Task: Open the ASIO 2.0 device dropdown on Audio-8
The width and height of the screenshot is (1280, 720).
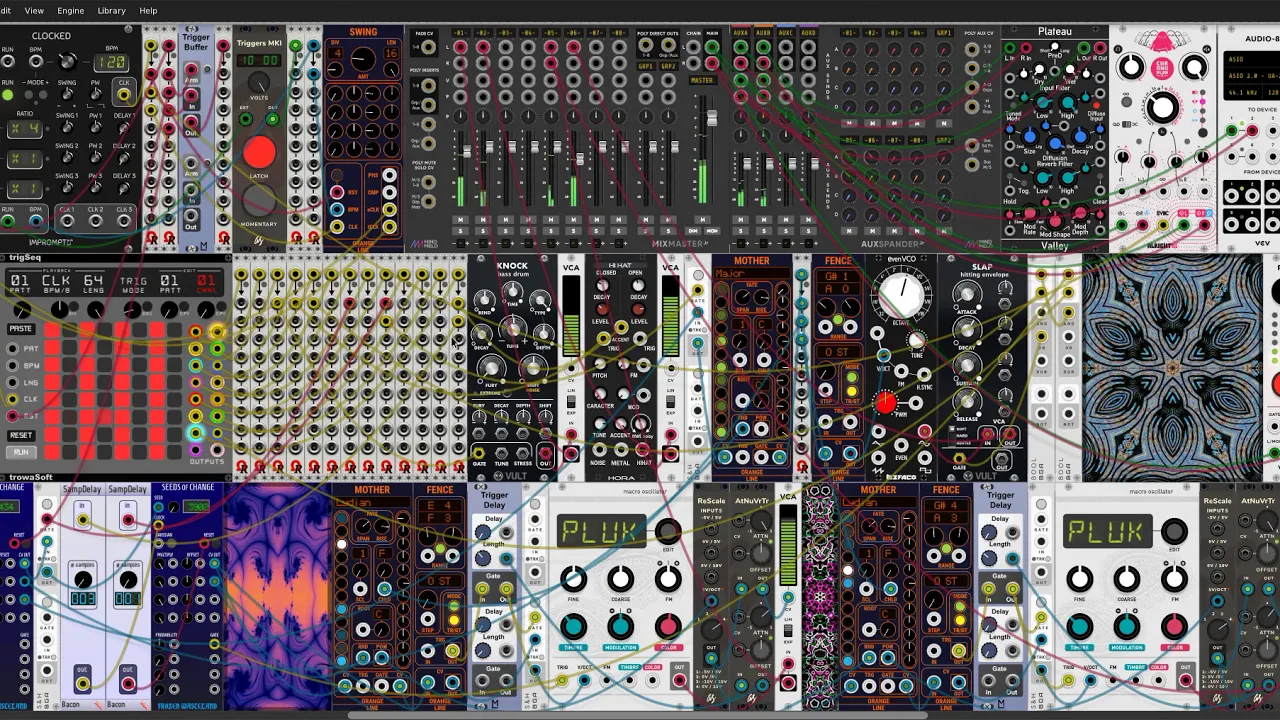Action: (x=1253, y=76)
